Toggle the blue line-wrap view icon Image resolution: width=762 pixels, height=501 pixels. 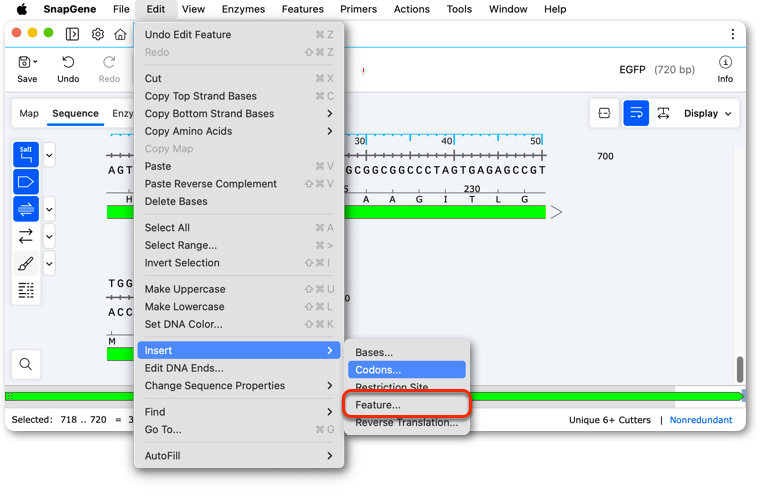(636, 113)
